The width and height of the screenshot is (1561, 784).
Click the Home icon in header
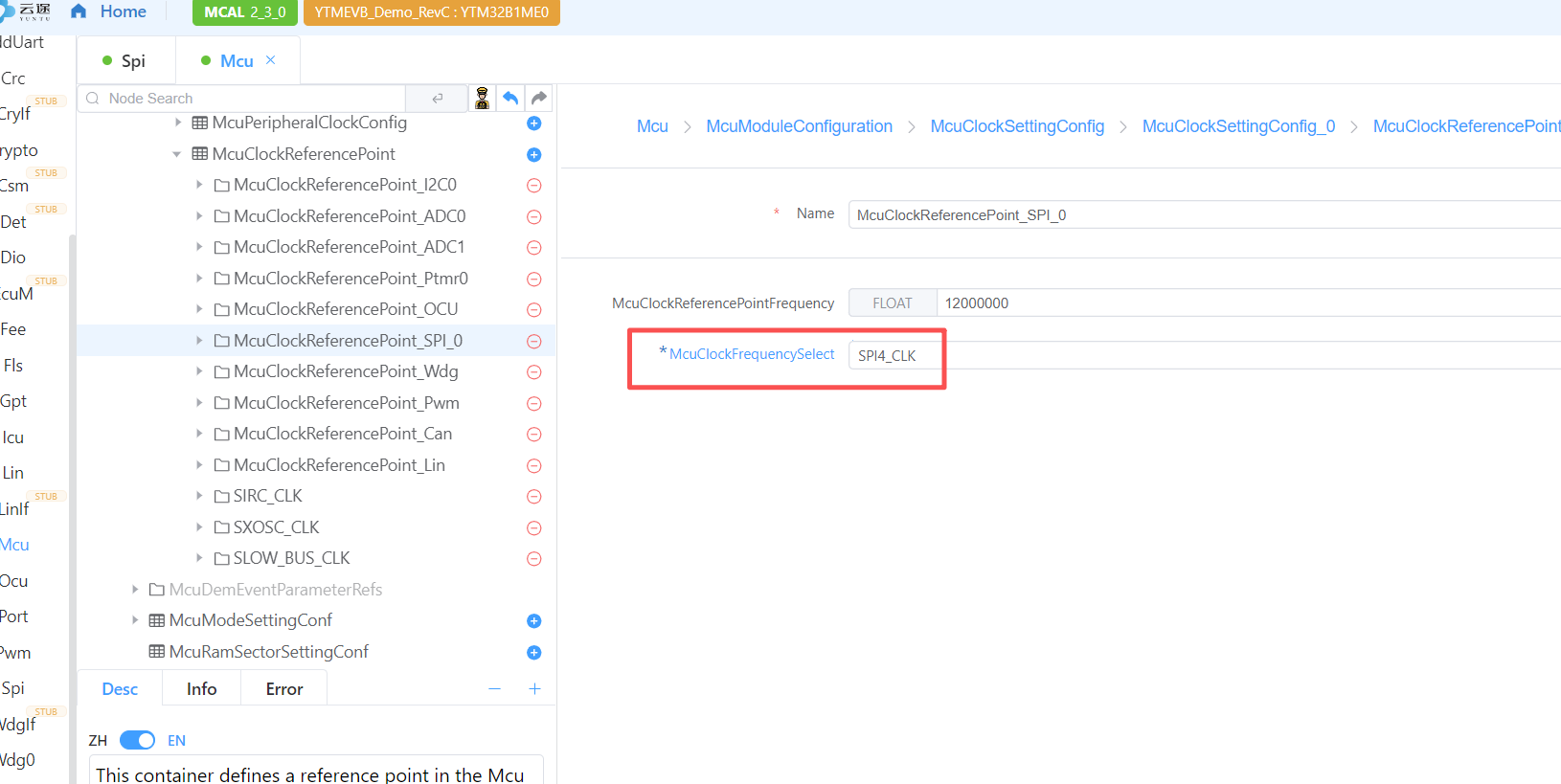pos(79,11)
